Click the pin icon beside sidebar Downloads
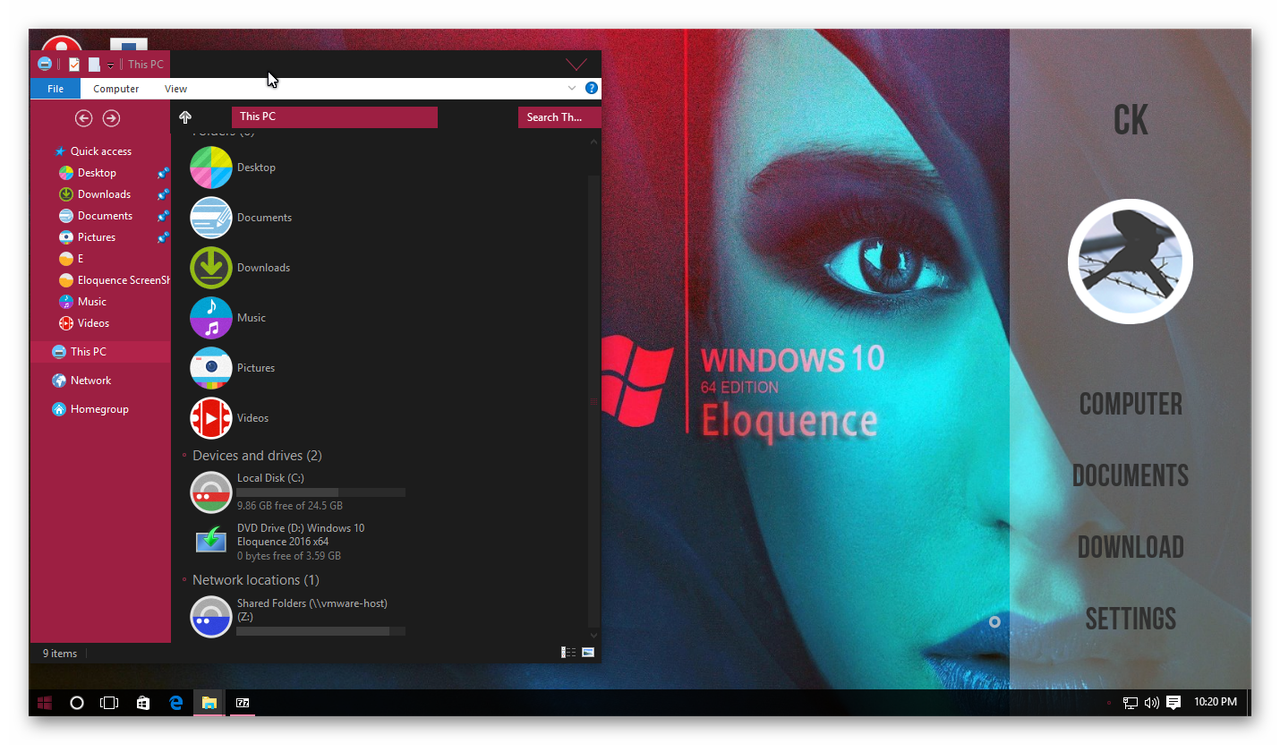This screenshot has height=745, width=1280. [x=163, y=194]
